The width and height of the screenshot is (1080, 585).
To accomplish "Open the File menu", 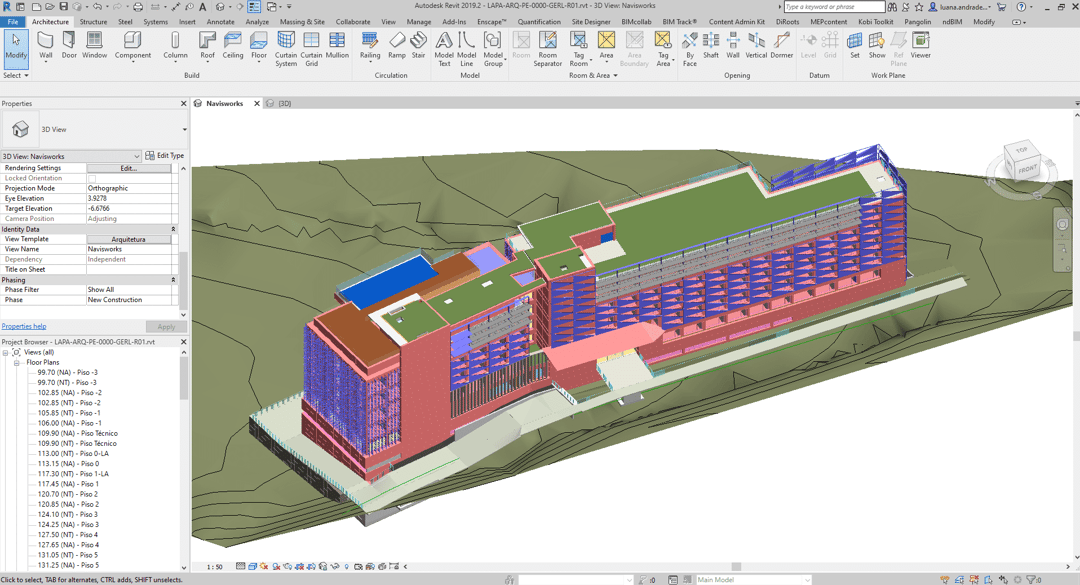I will point(12,22).
